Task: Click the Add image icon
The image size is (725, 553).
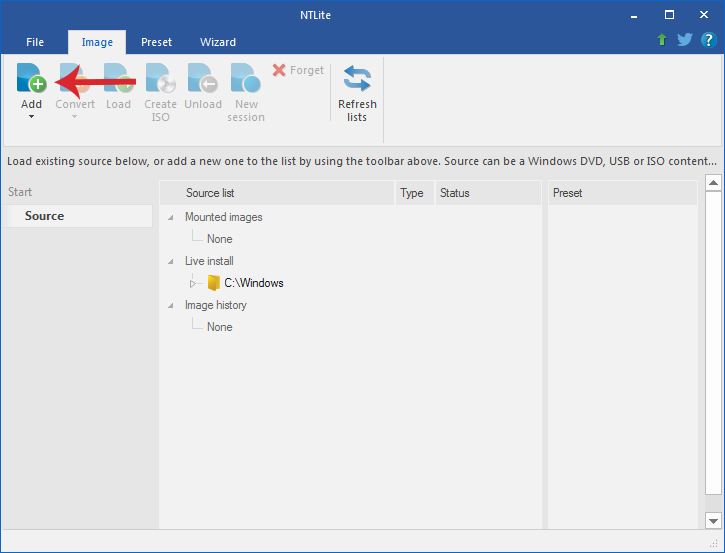Action: (31, 78)
